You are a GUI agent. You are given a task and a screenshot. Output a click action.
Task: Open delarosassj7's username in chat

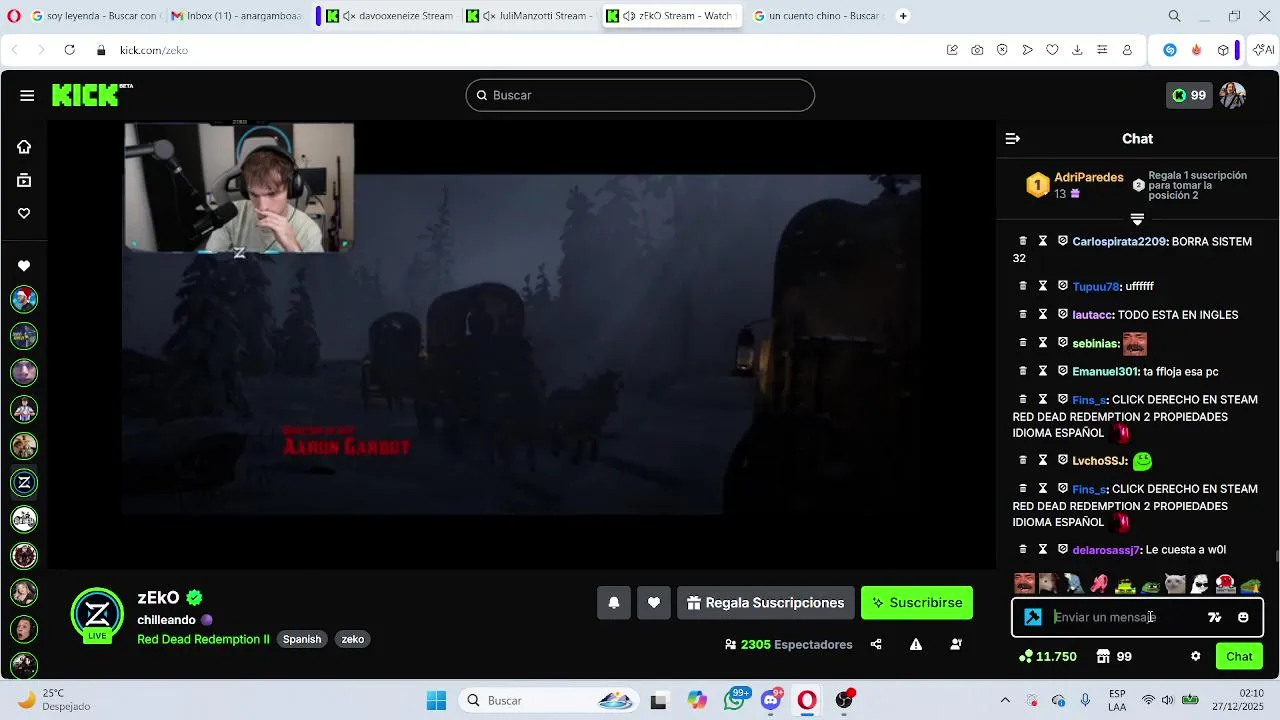1106,550
